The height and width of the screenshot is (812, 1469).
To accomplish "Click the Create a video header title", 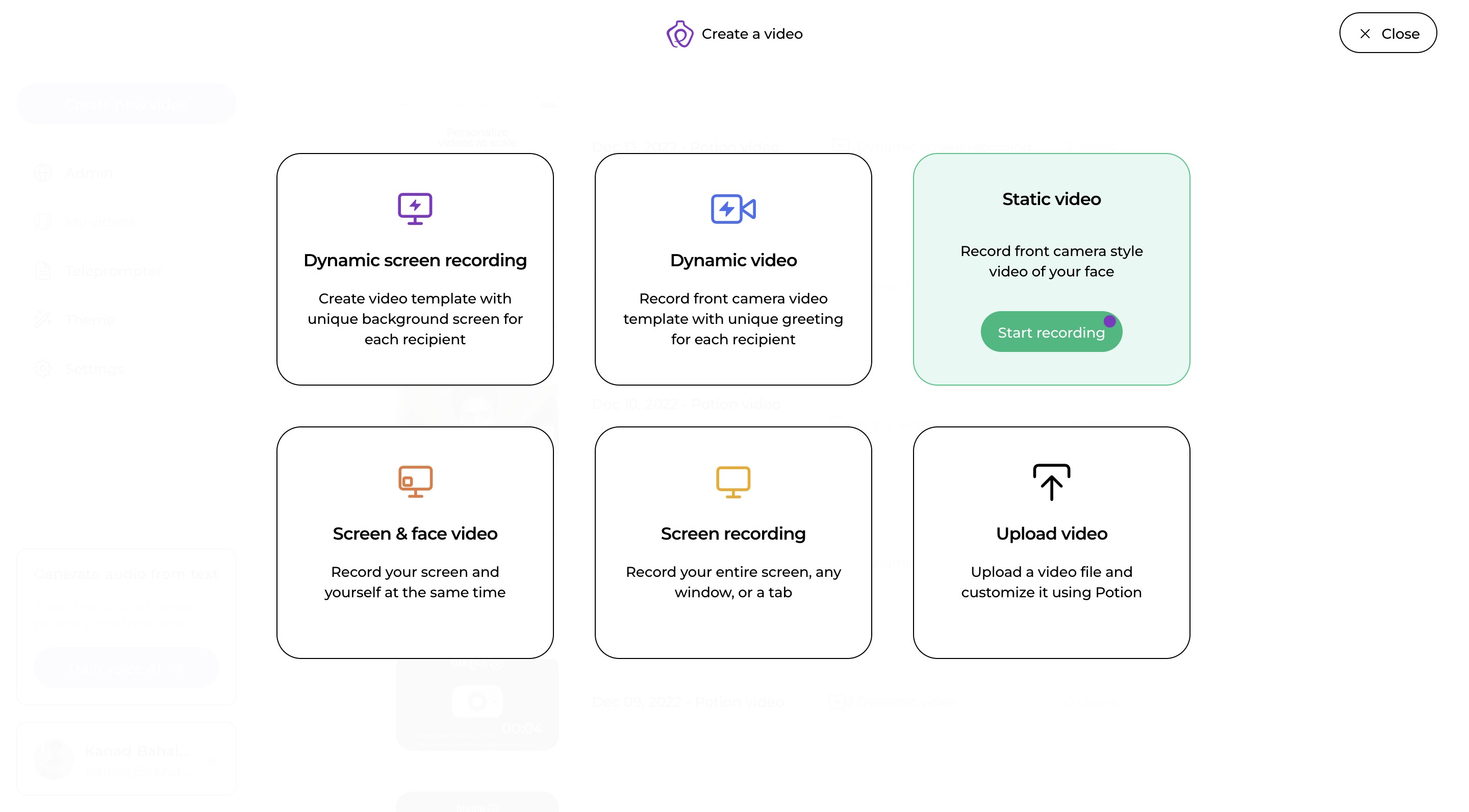I will pyautogui.click(x=752, y=34).
